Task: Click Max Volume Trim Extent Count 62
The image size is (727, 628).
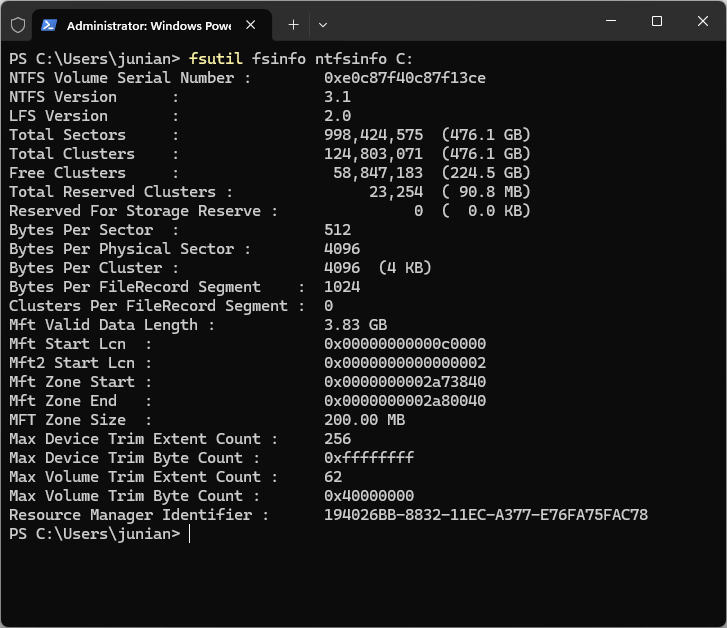Action: click(x=333, y=477)
